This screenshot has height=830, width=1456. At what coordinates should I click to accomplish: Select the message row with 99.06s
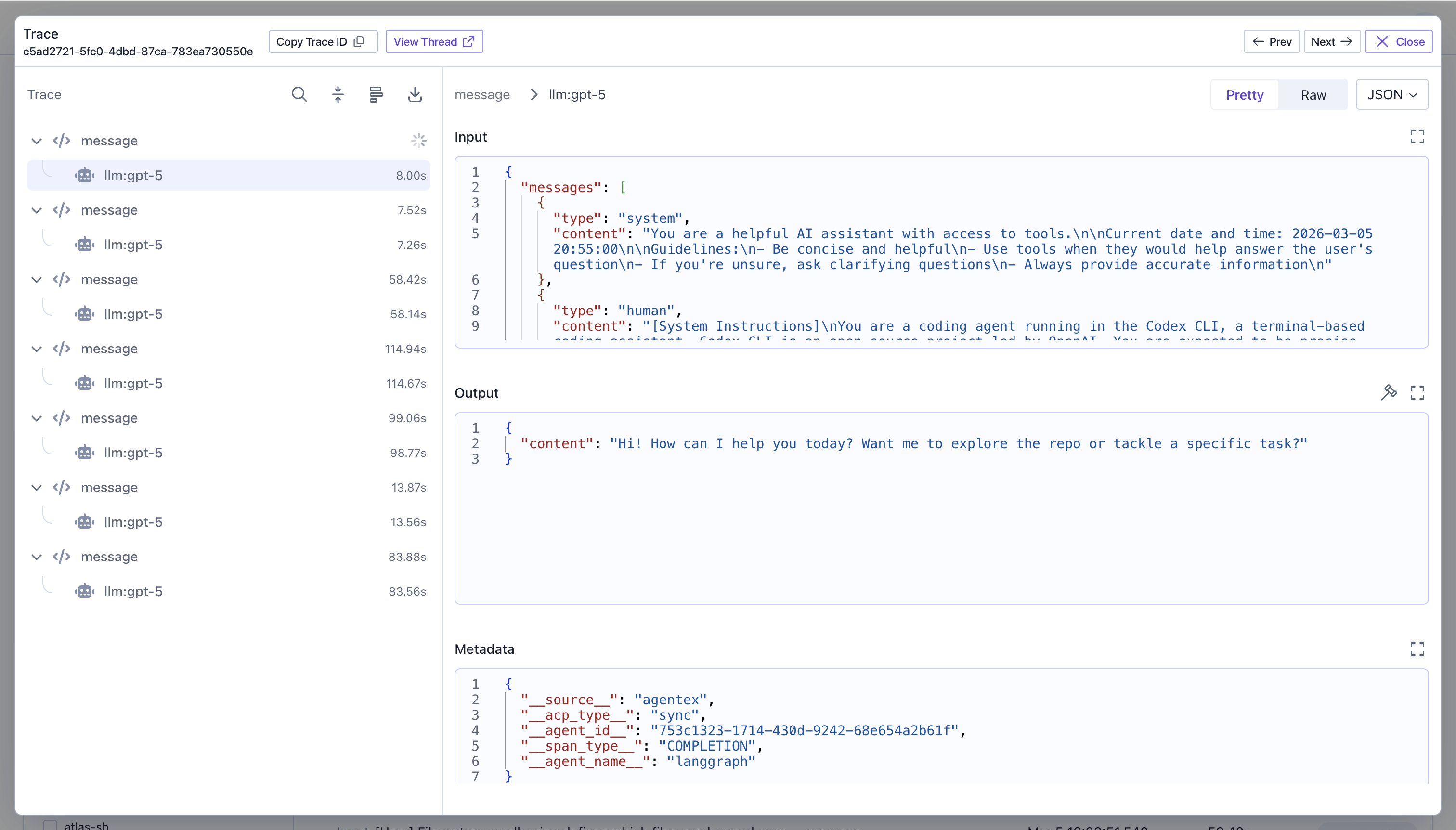coord(229,418)
